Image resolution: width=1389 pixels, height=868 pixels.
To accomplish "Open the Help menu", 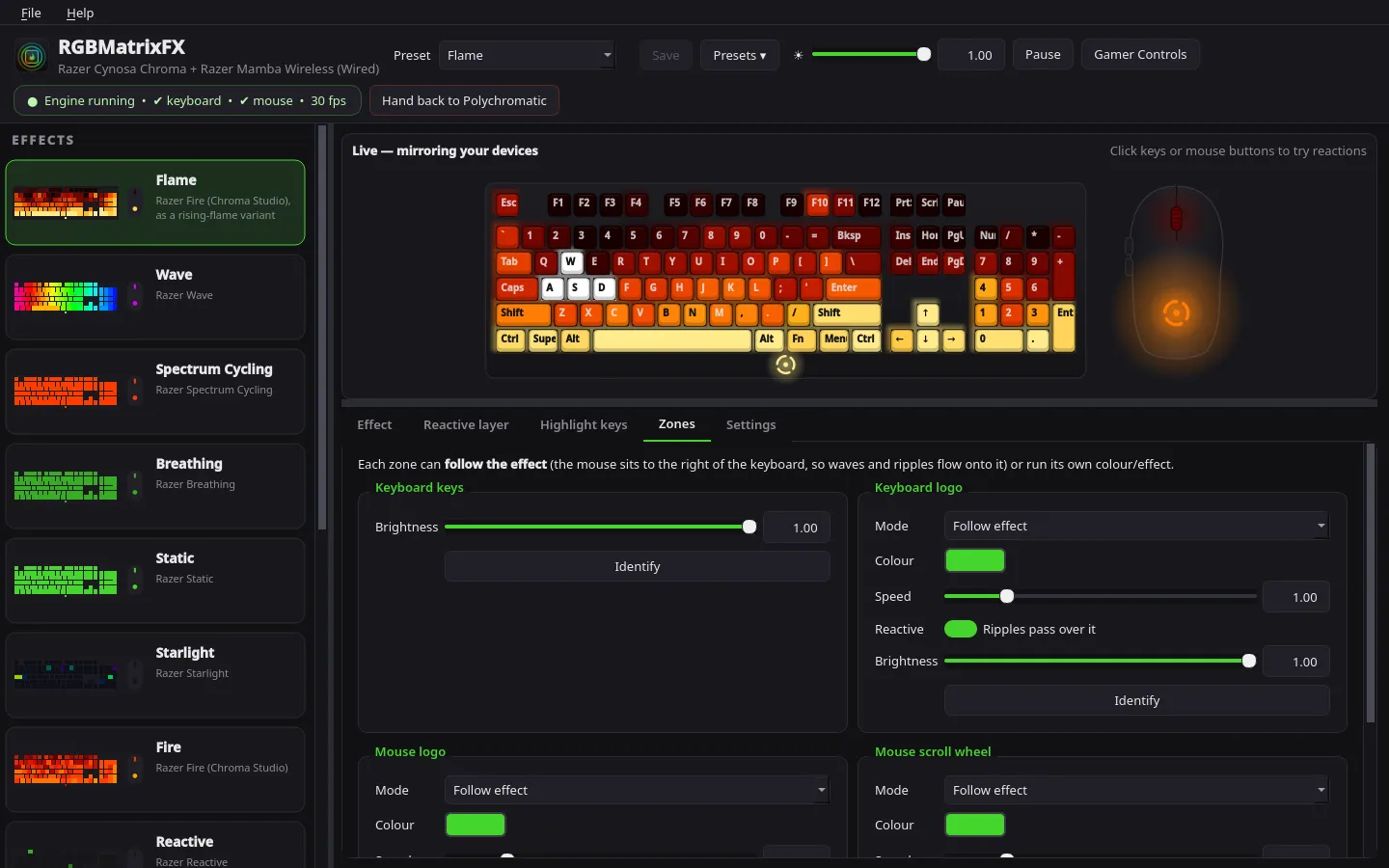I will [80, 13].
